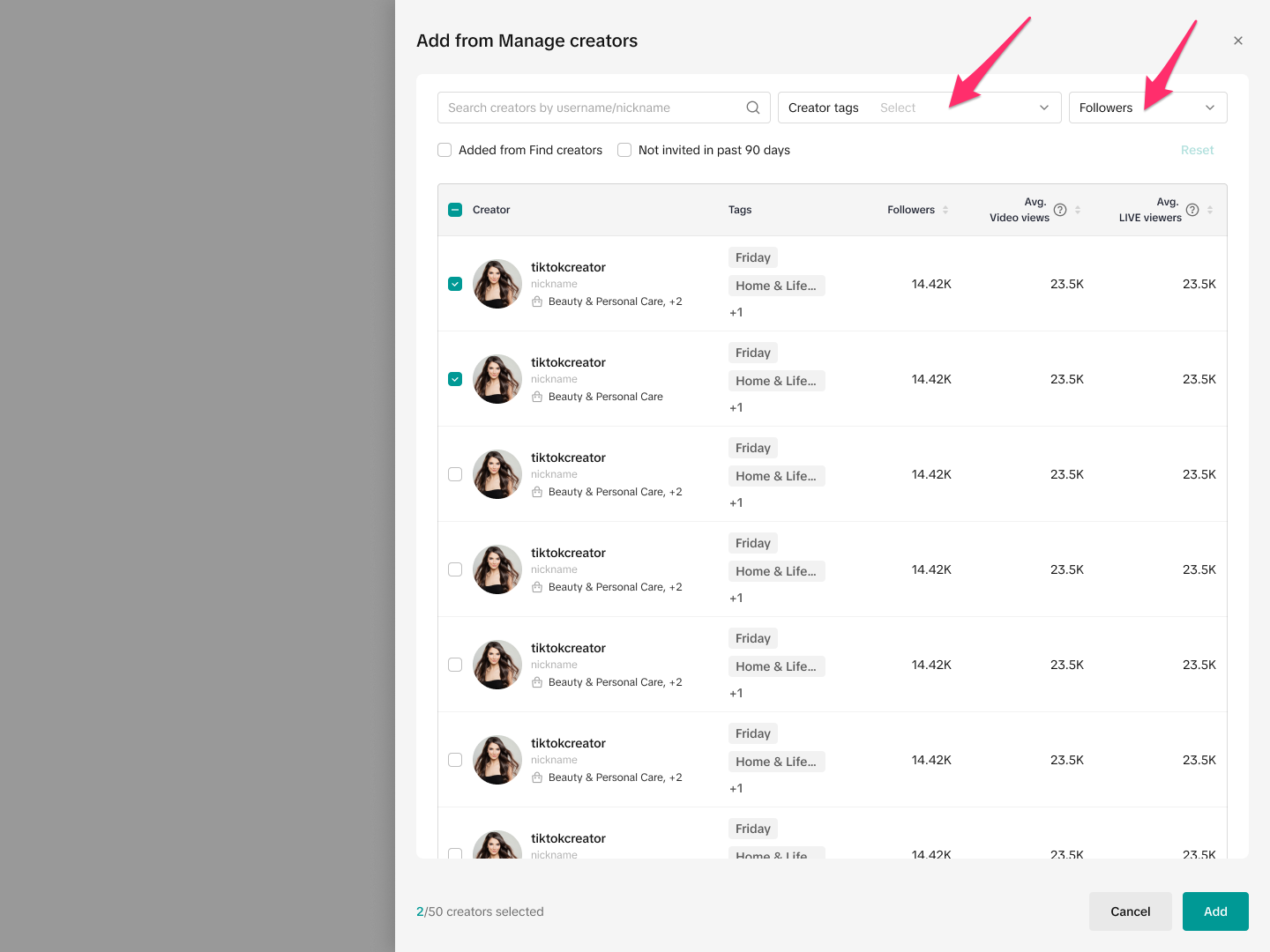This screenshot has height=952, width=1270.
Task: Enable Added from Find creators filter
Action: [x=444, y=150]
